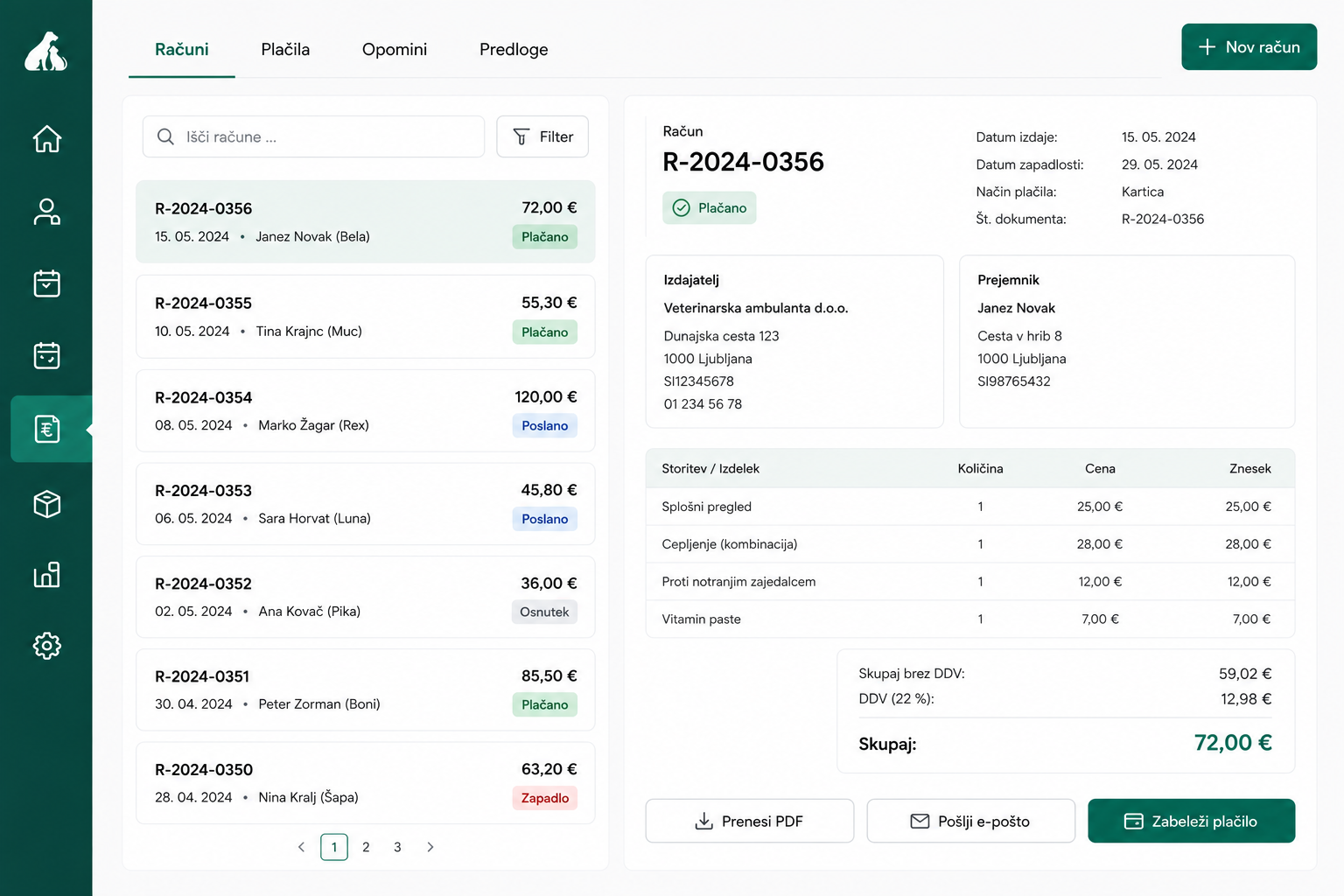Click issuer Veterinarska ambulanta d.o.o.
1344x896 pixels.
click(x=756, y=308)
